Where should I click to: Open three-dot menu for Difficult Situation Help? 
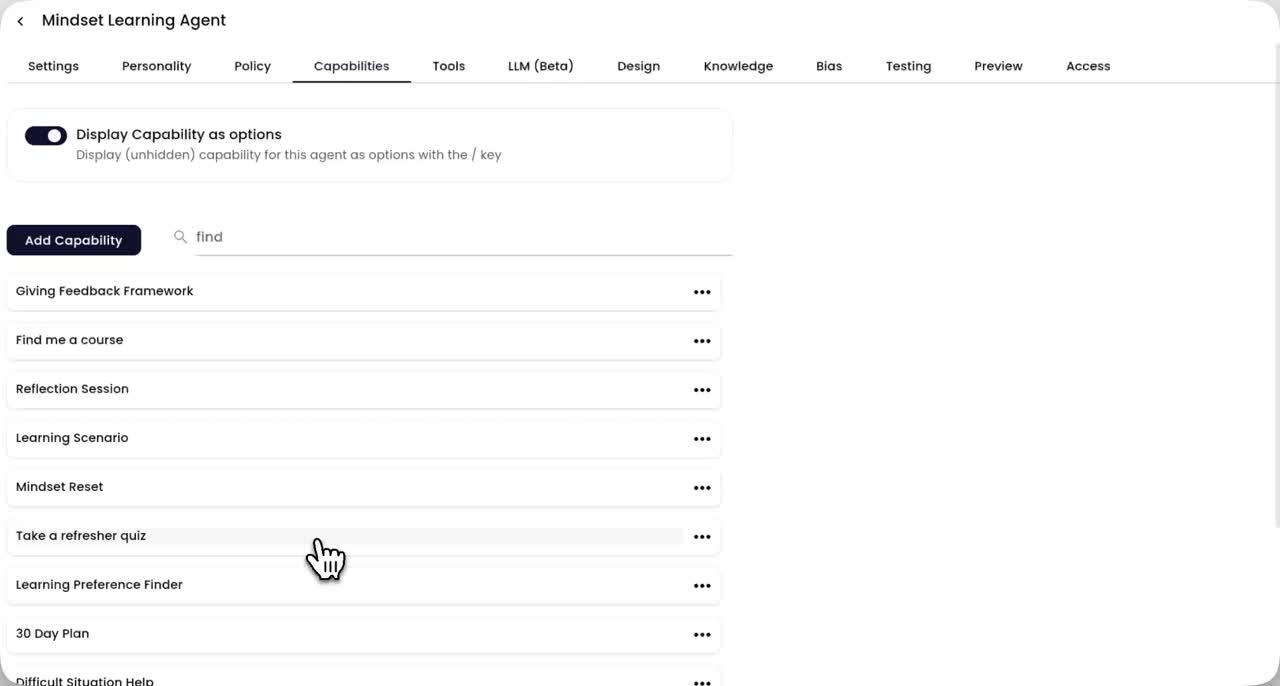click(x=702, y=682)
